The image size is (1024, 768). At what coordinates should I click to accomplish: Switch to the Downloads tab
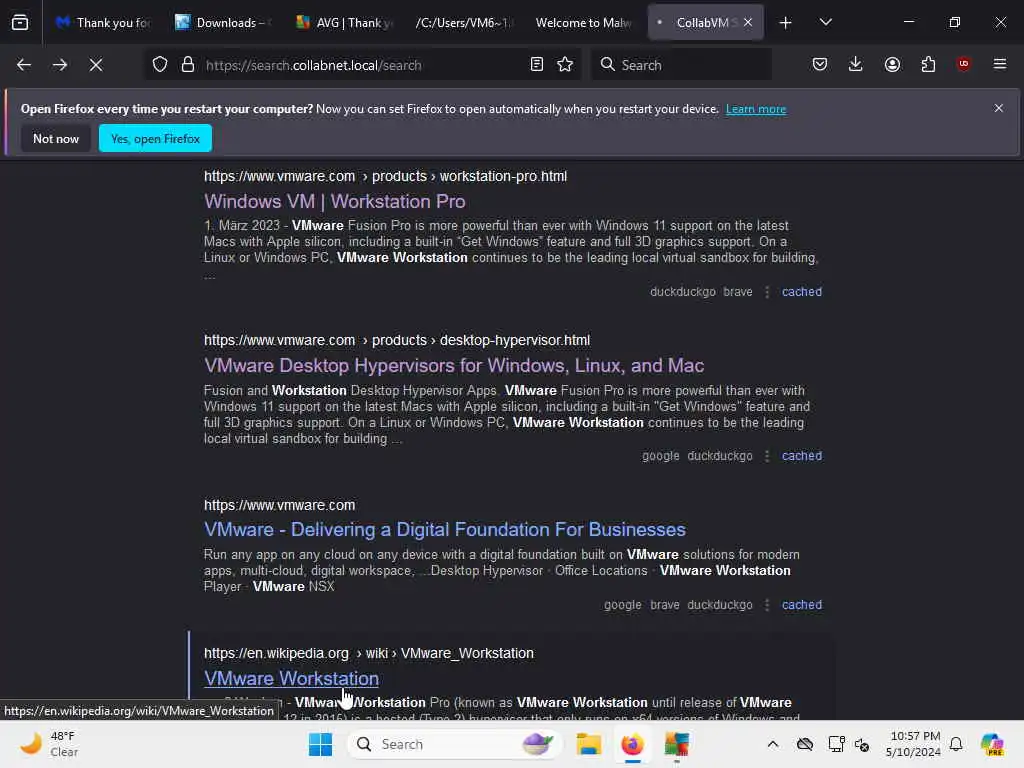click(222, 23)
